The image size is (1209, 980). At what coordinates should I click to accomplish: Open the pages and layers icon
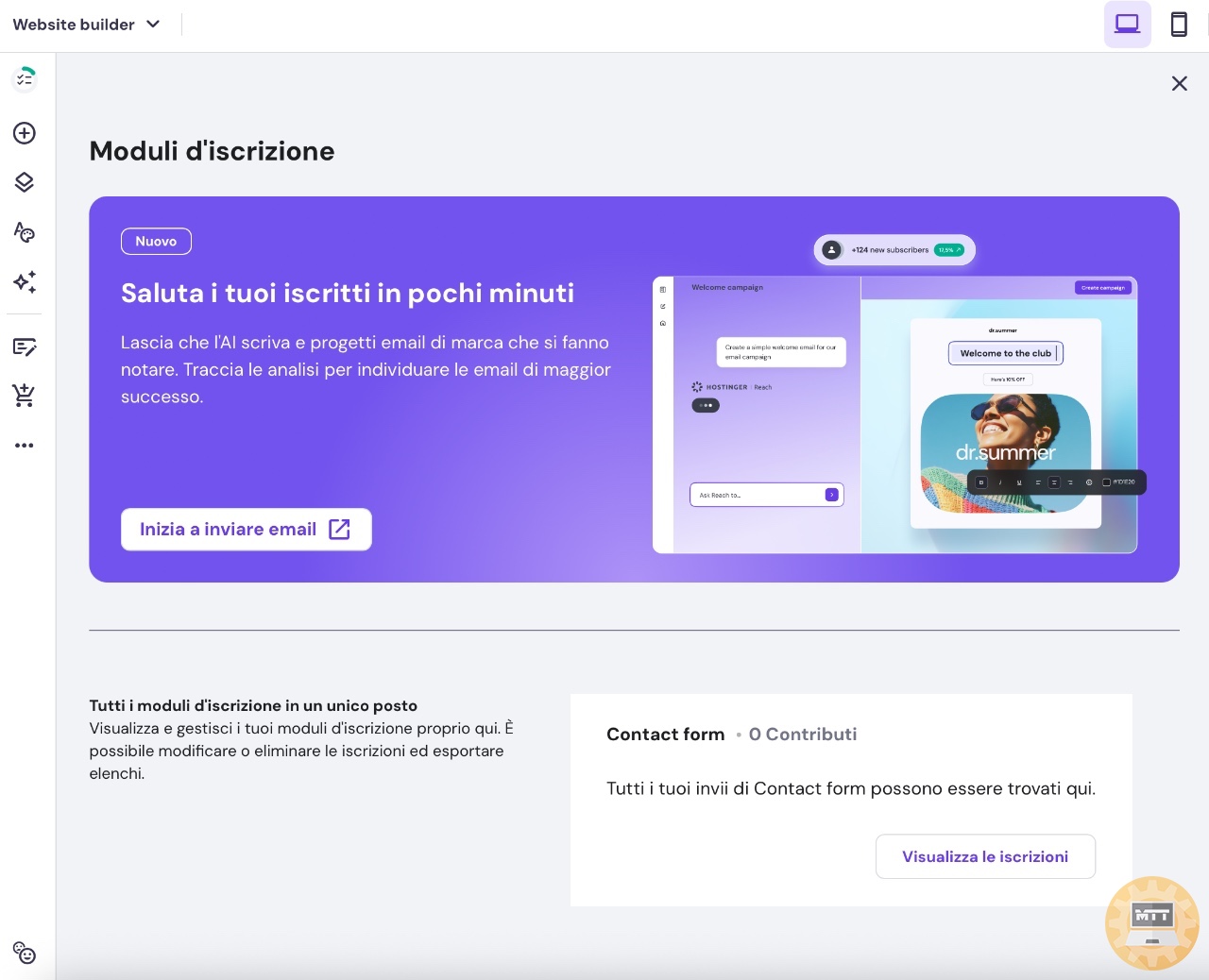[x=25, y=182]
